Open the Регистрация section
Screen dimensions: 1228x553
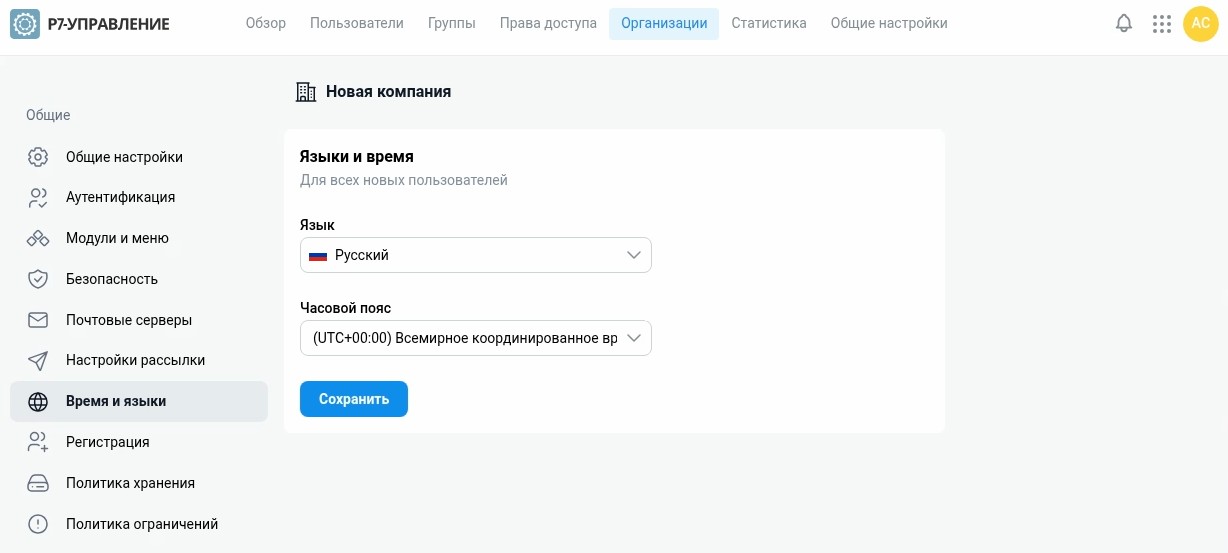coord(139,442)
